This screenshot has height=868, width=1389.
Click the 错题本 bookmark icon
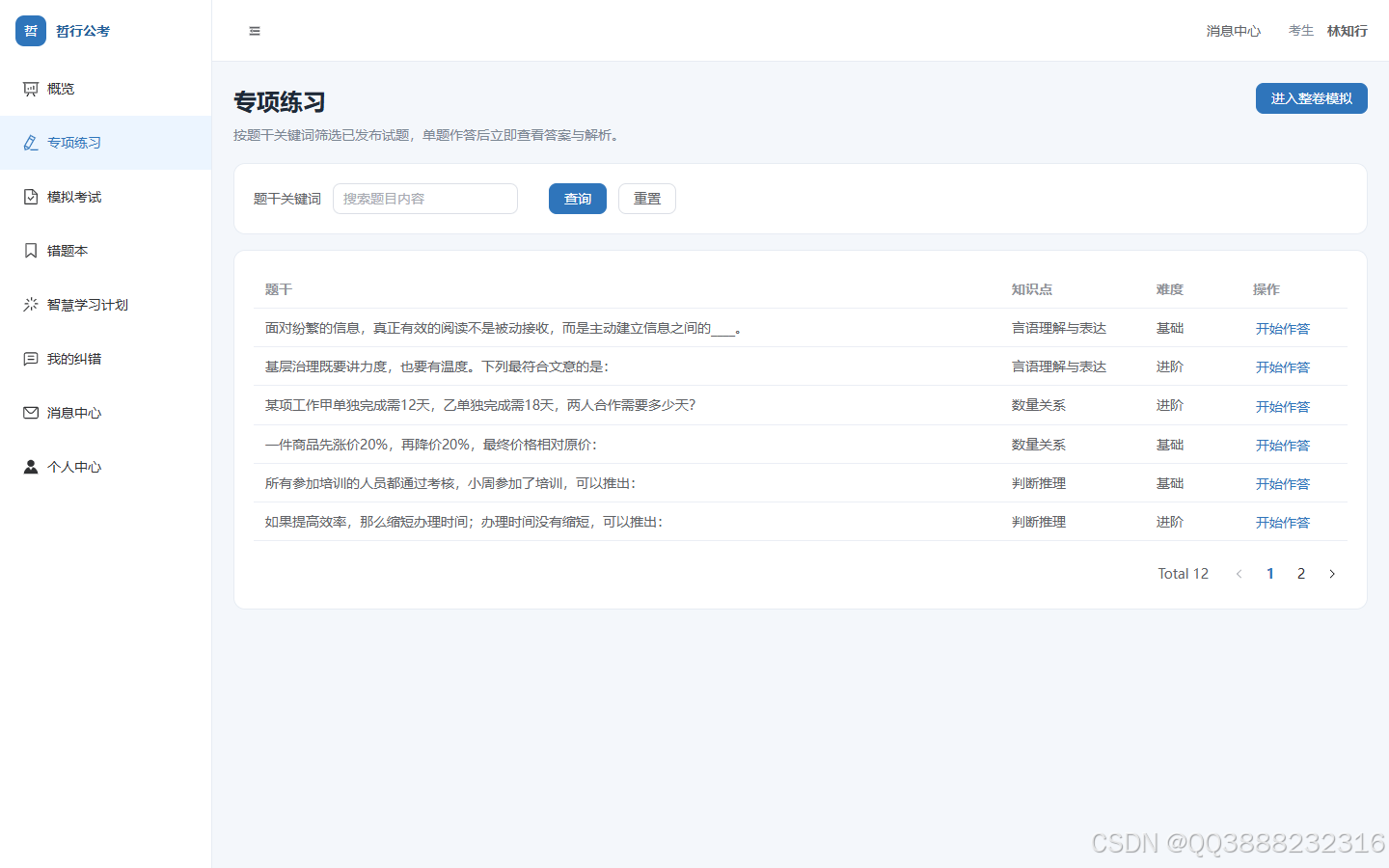pyautogui.click(x=31, y=251)
